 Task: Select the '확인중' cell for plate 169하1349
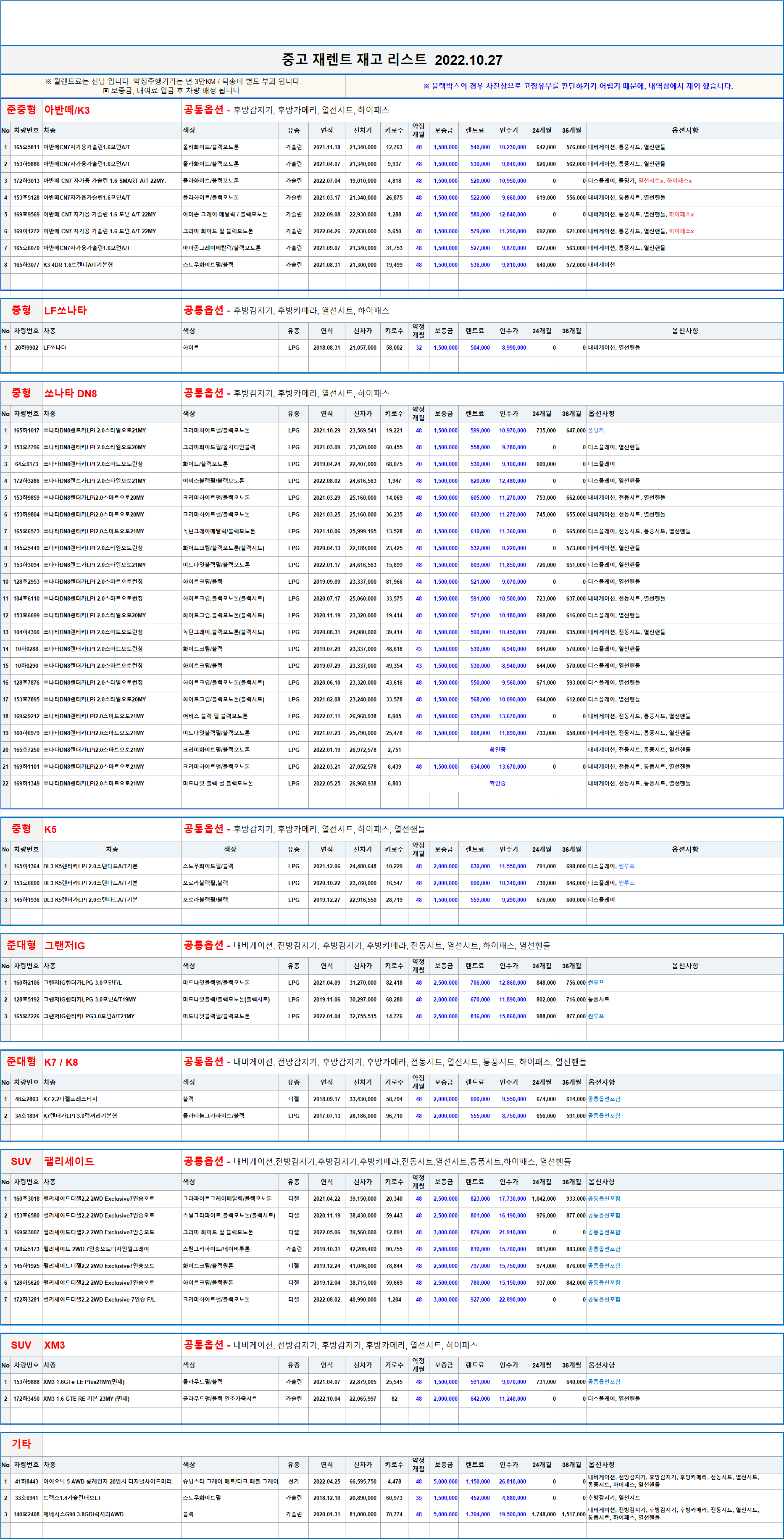tap(497, 783)
